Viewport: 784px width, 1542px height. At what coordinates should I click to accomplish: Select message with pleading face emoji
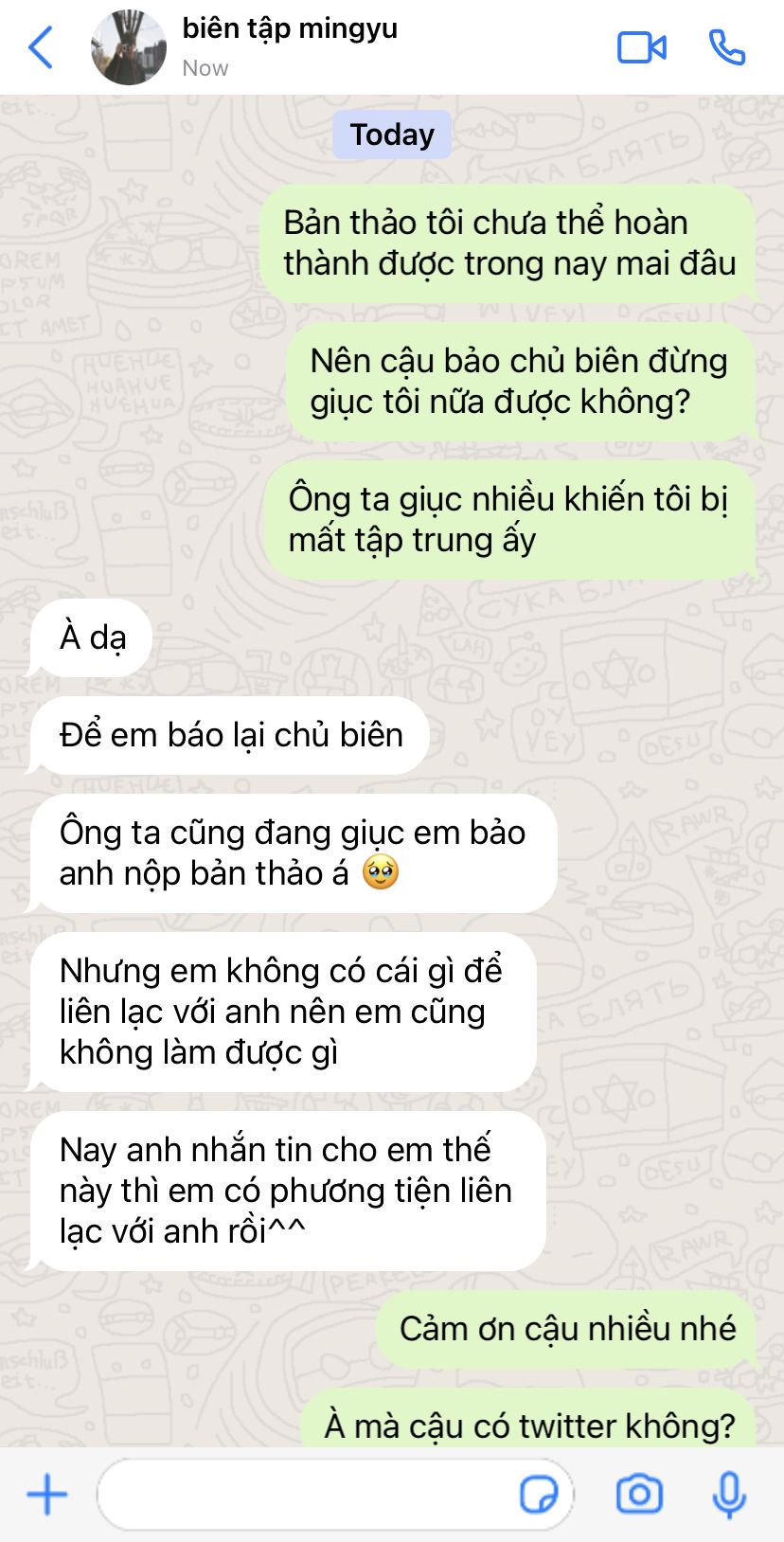click(x=293, y=853)
